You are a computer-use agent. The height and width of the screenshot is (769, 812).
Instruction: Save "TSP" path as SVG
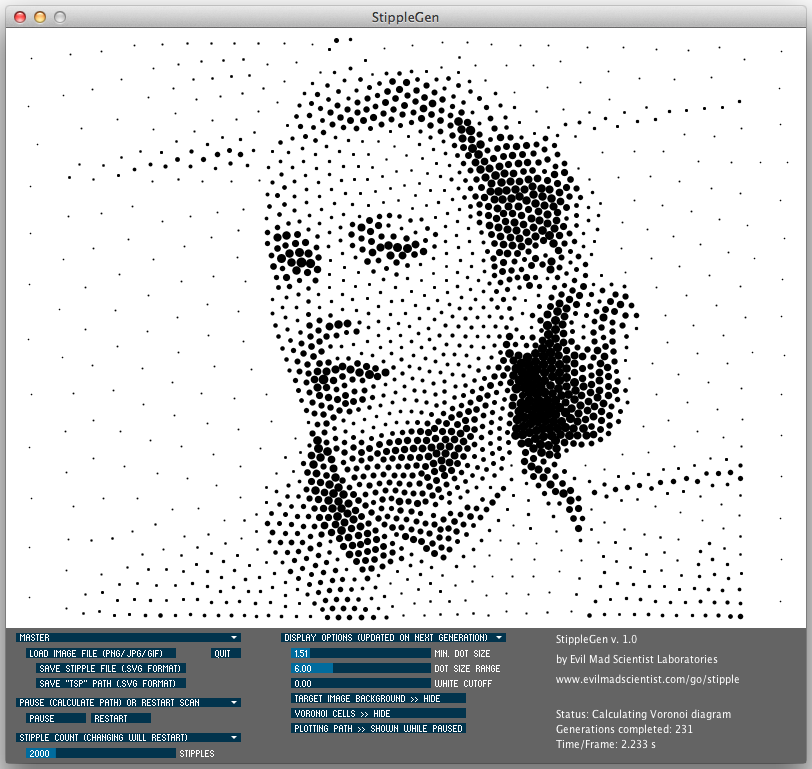tap(110, 683)
